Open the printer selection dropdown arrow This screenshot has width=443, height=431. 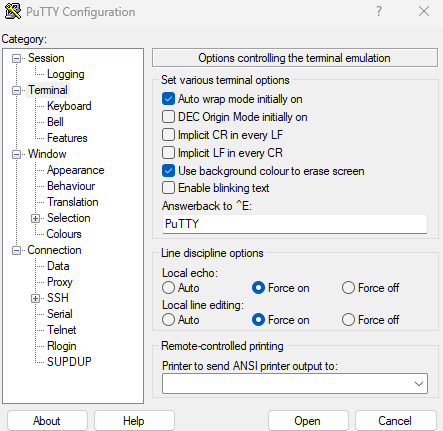pos(419,384)
